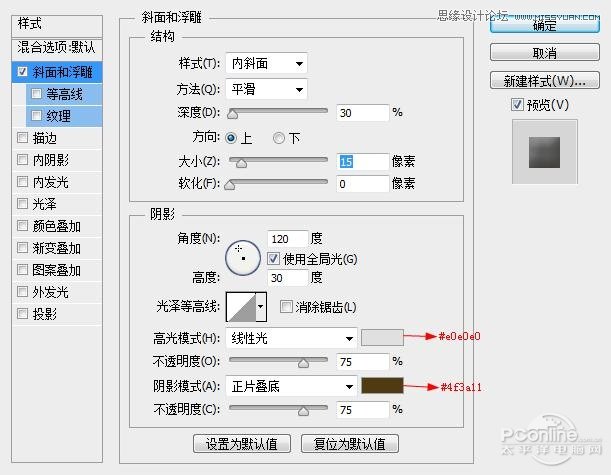The width and height of the screenshot is (611, 475).
Task: Toggle the 斜面和浮雕 style checkbox
Action: (x=22, y=71)
